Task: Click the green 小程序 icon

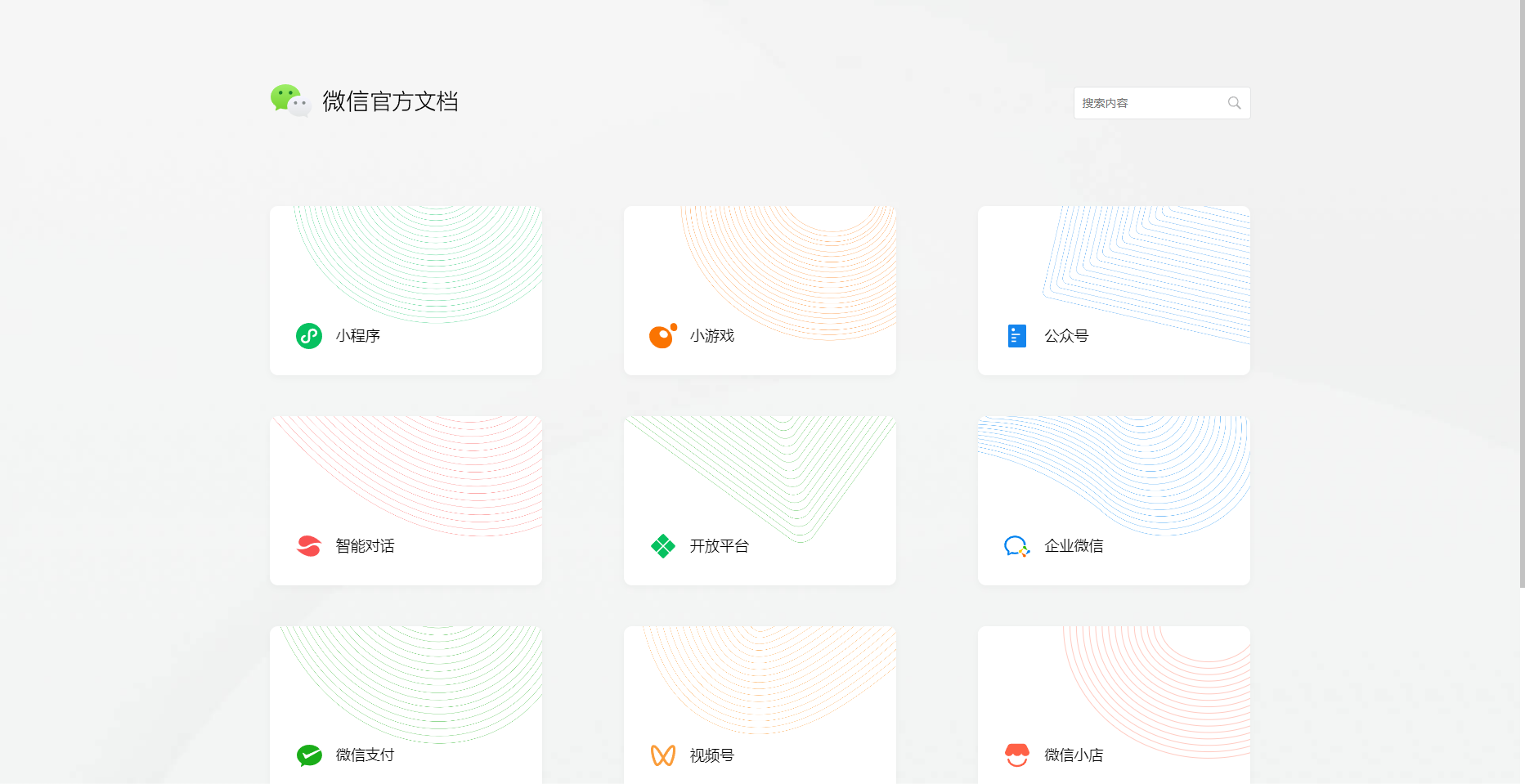Action: [x=309, y=336]
